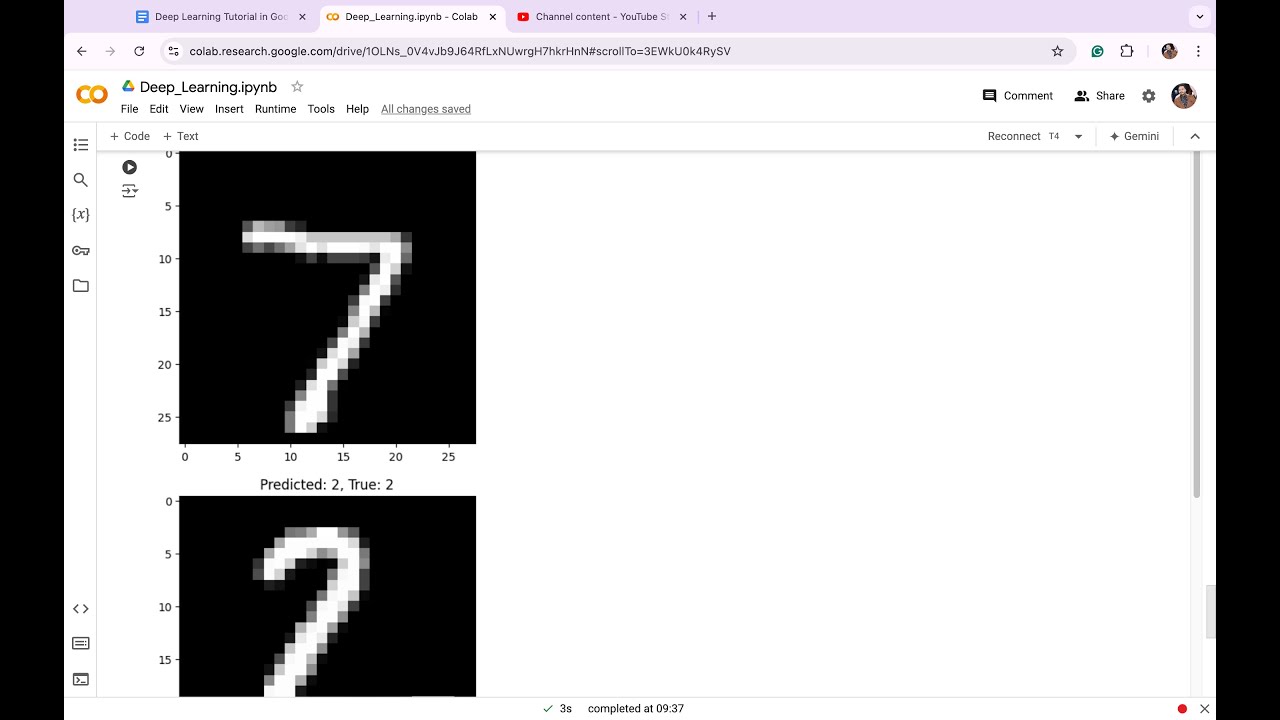Open the Edit menu
This screenshot has height=720, width=1280.
click(x=159, y=109)
